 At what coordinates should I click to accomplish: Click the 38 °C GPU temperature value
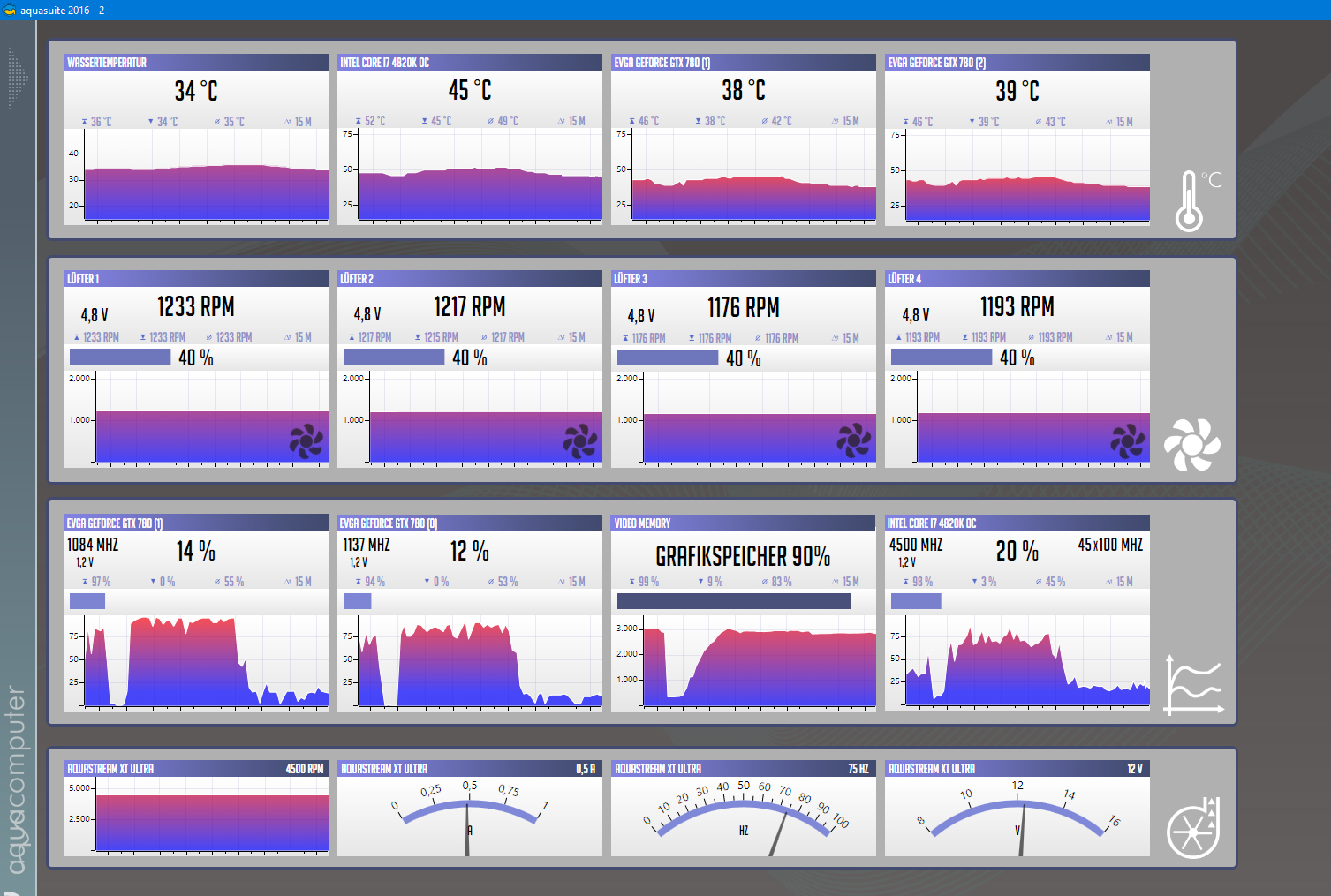(x=744, y=90)
